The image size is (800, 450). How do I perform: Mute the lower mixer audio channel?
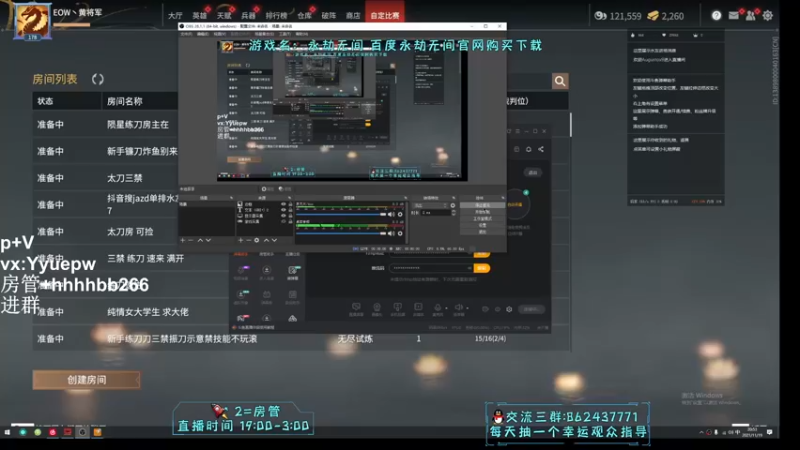tap(391, 234)
